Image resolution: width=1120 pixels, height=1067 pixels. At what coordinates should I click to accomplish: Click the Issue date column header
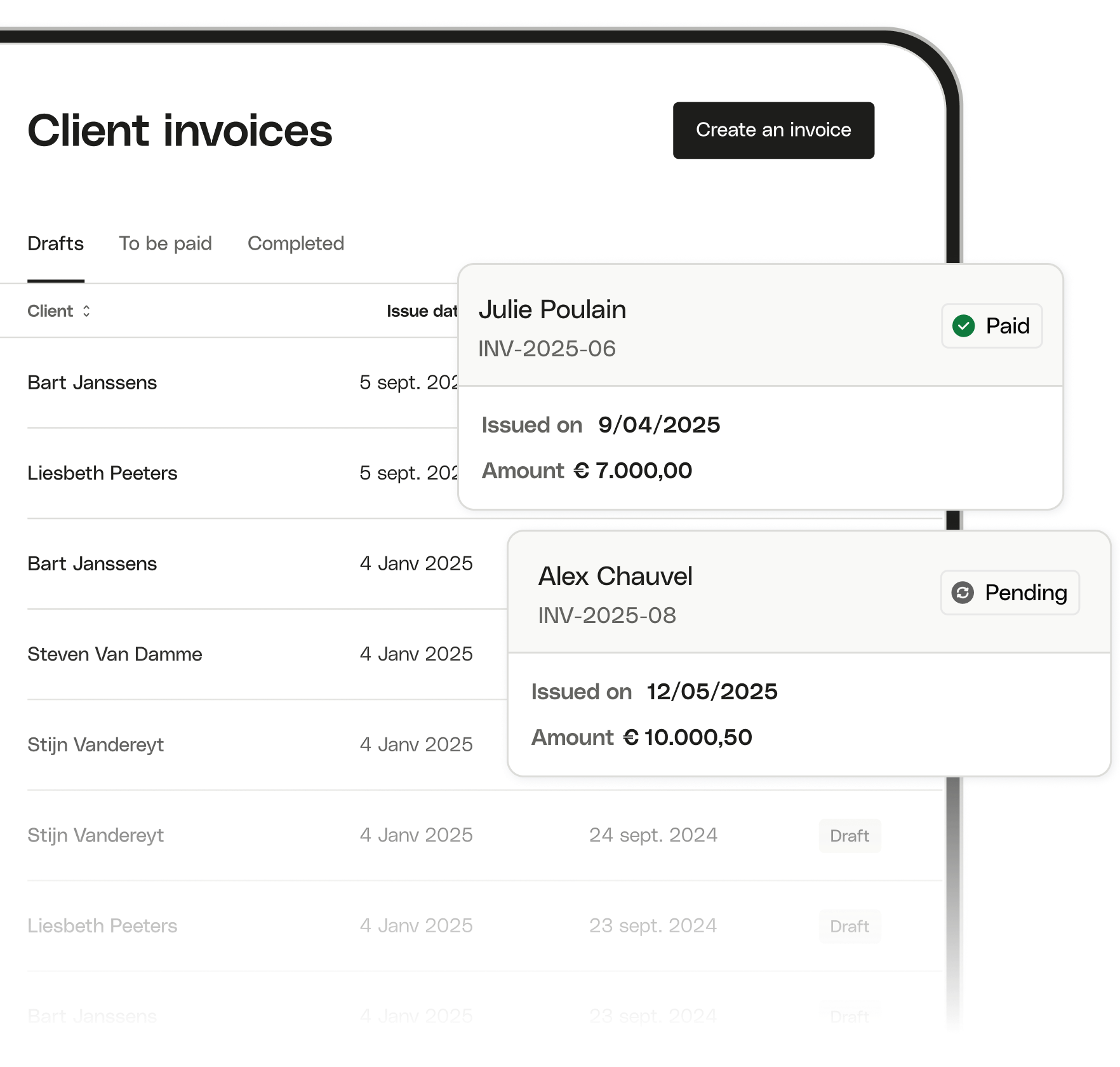coord(422,311)
